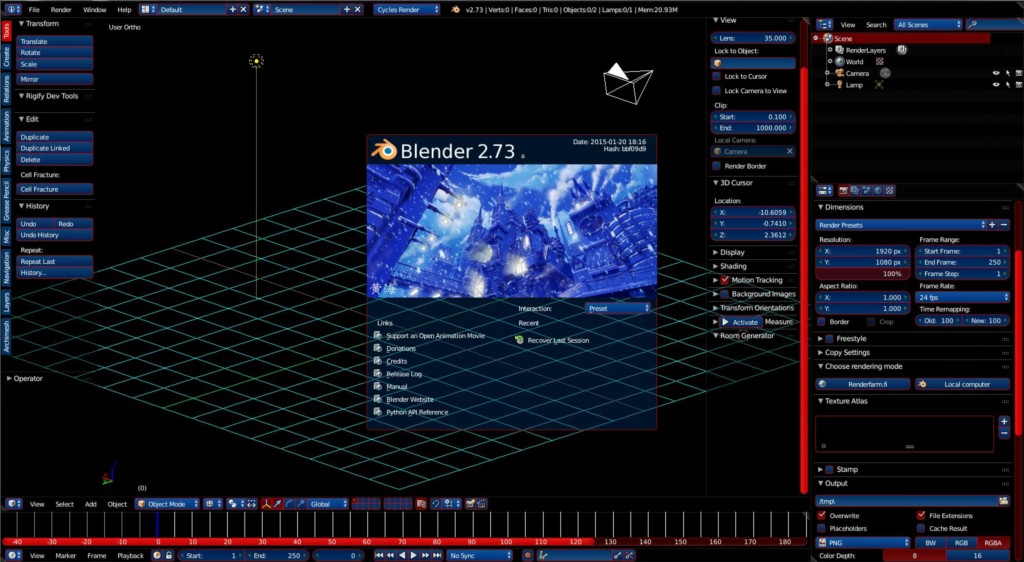Screen dimensions: 1024x562
Task: Click the Translate button
Action: 55,41
